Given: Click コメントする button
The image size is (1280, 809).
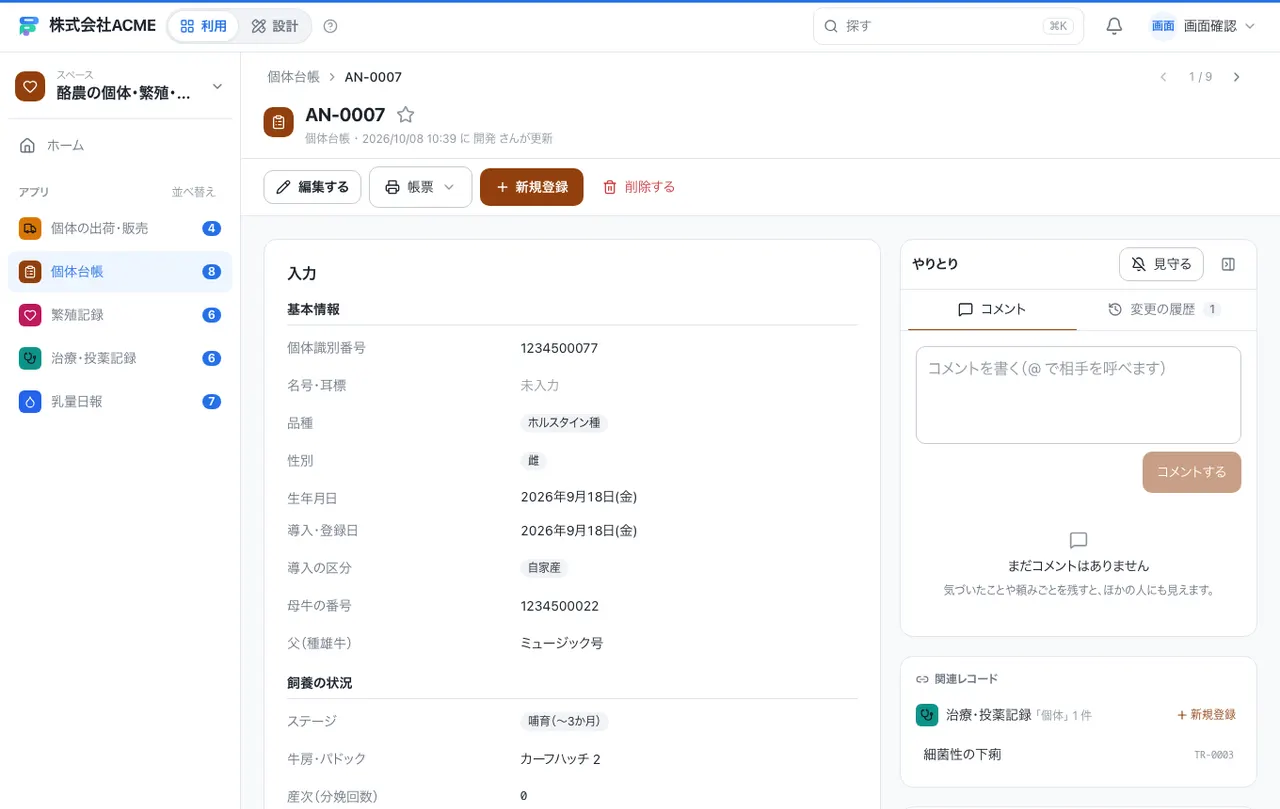Looking at the screenshot, I should click(1191, 472).
